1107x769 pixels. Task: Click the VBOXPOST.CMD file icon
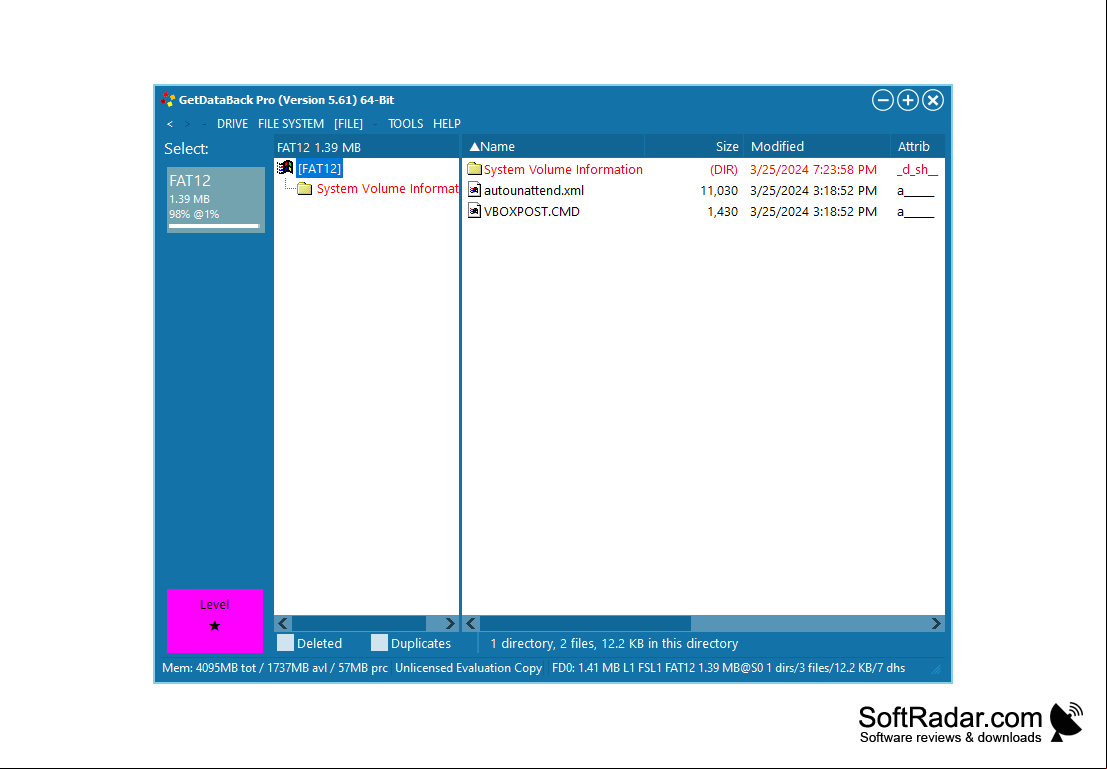click(x=474, y=211)
